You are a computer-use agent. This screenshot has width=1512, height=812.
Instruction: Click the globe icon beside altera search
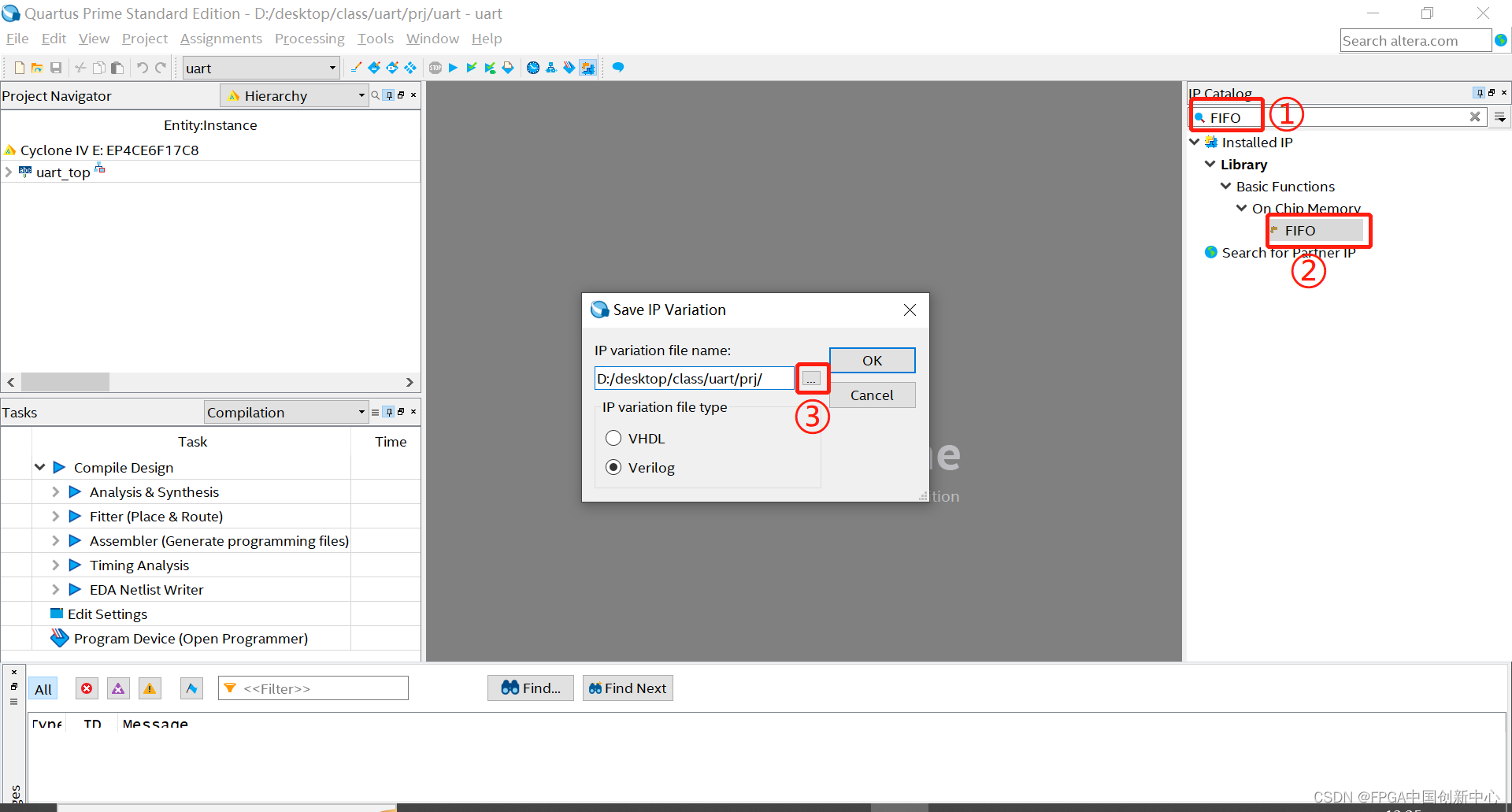(x=1501, y=40)
